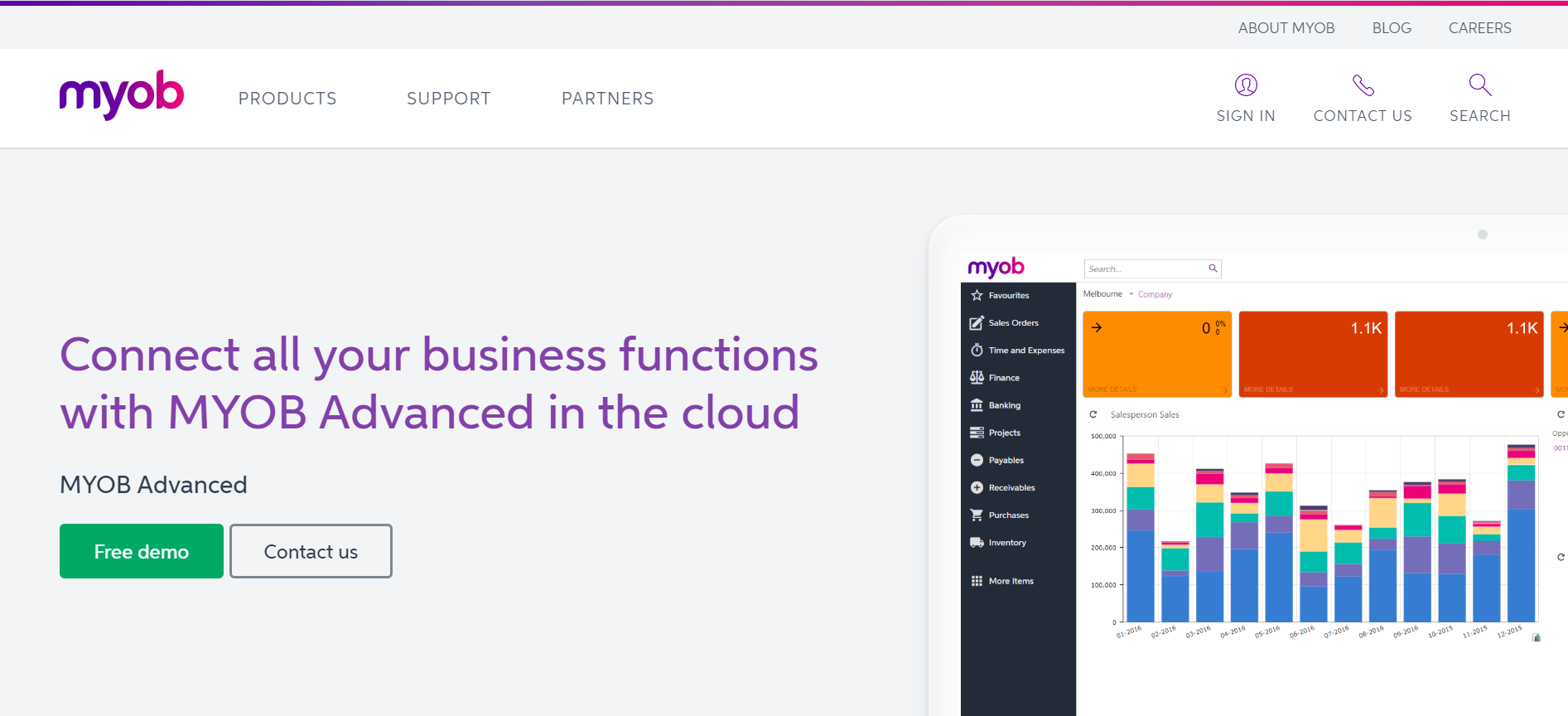Click the Time and Expenses stopwatch icon
The height and width of the screenshot is (716, 1568).
pos(977,351)
